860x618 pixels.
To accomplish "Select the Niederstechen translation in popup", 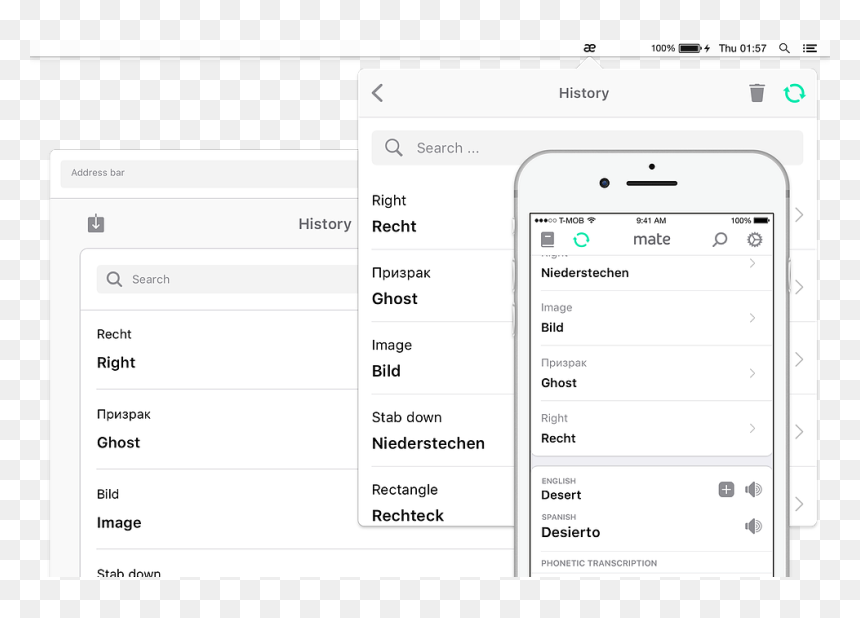I will [428, 443].
